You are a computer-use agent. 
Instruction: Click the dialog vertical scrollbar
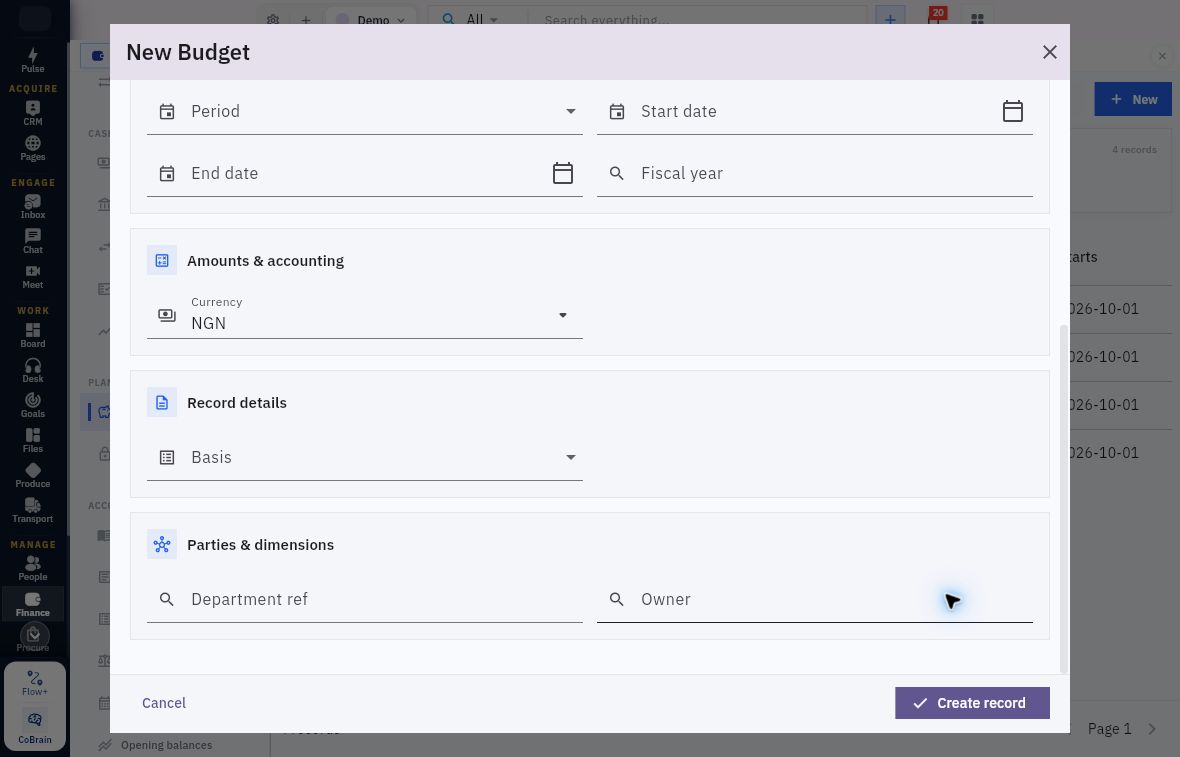[1063, 499]
